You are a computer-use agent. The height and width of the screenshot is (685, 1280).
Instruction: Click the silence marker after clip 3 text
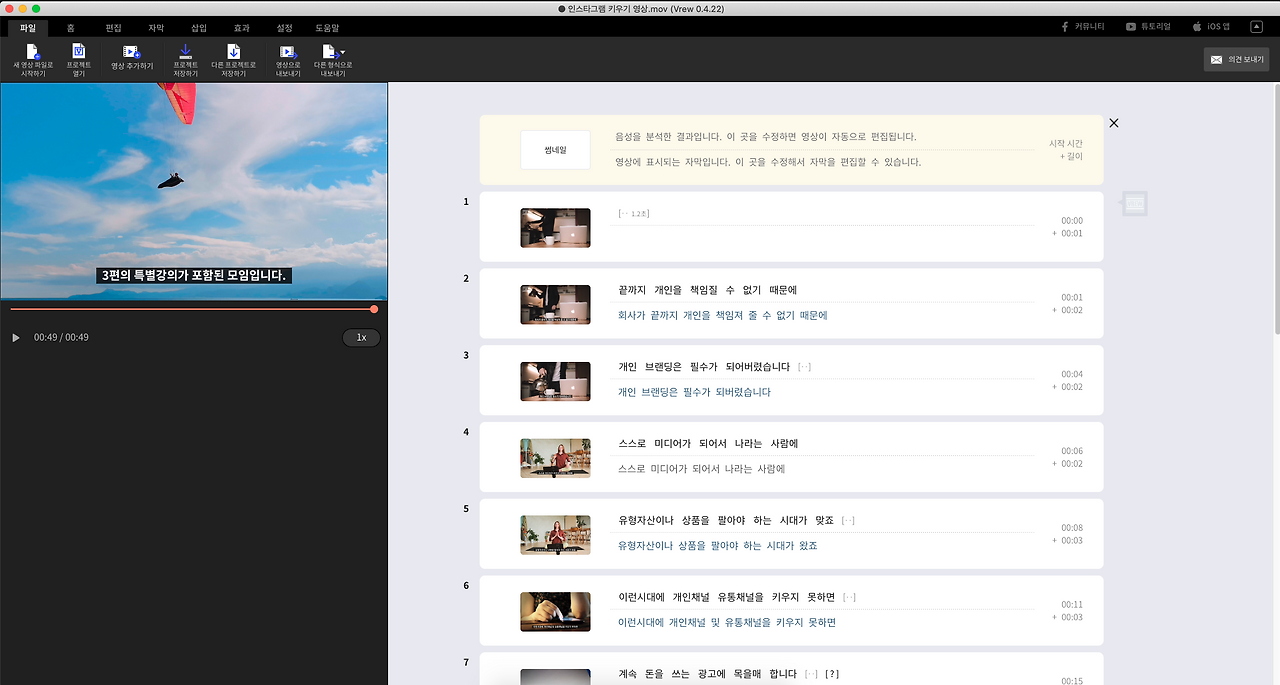pyautogui.click(x=805, y=367)
